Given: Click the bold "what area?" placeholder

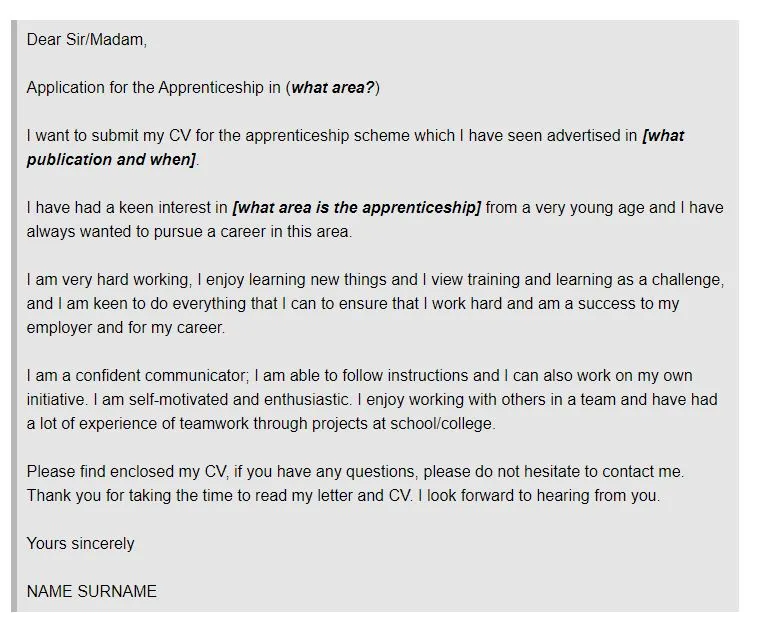Looking at the screenshot, I should coord(333,88).
